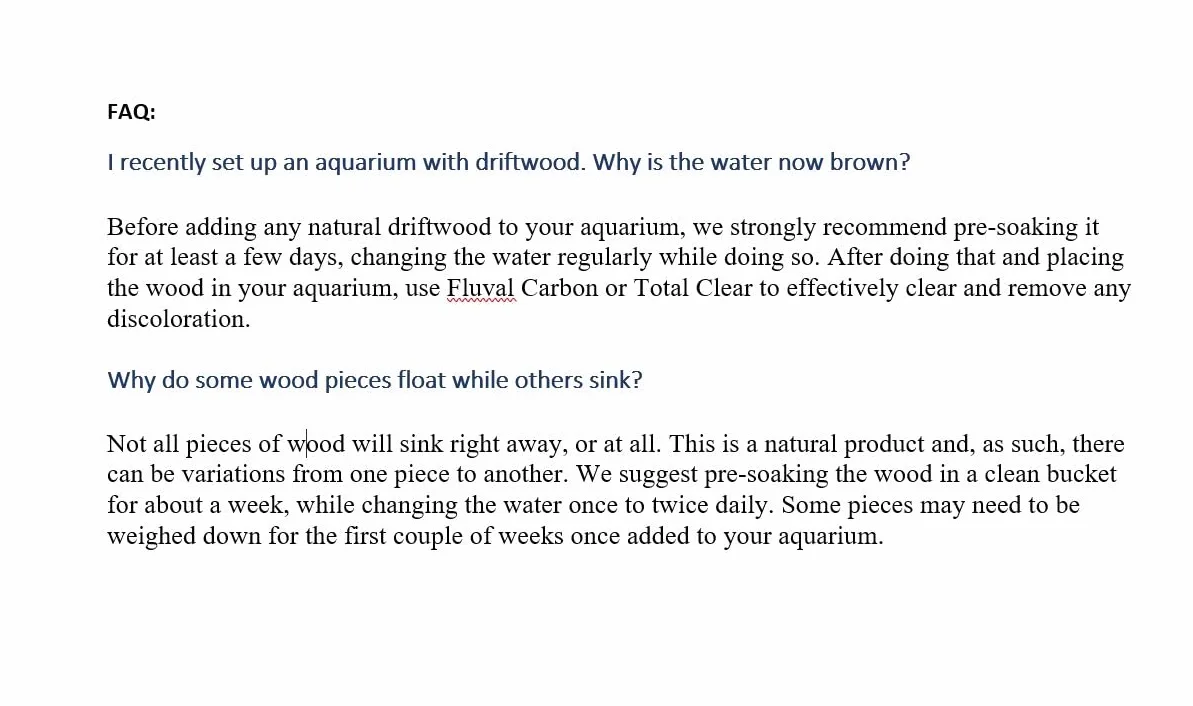The height and width of the screenshot is (706, 1193).
Task: Click the word suggest in second answer
Action: coord(657,474)
